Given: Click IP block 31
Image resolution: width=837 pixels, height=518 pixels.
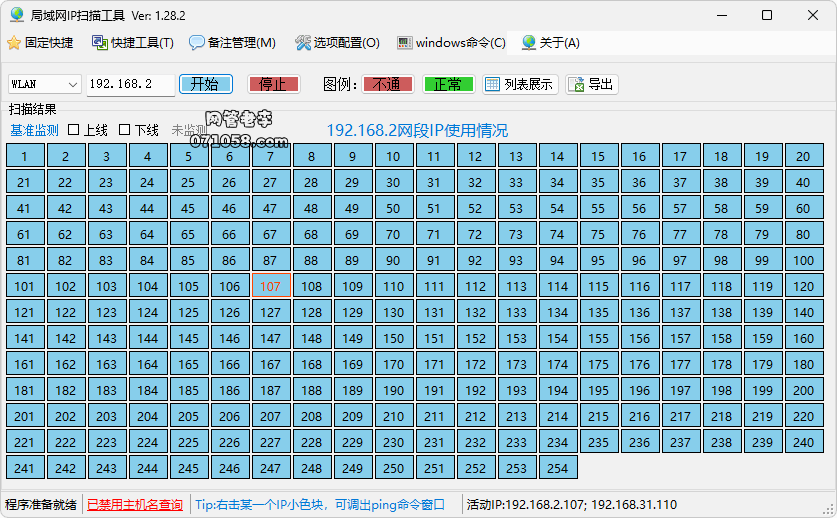Looking at the screenshot, I should 435,182.
